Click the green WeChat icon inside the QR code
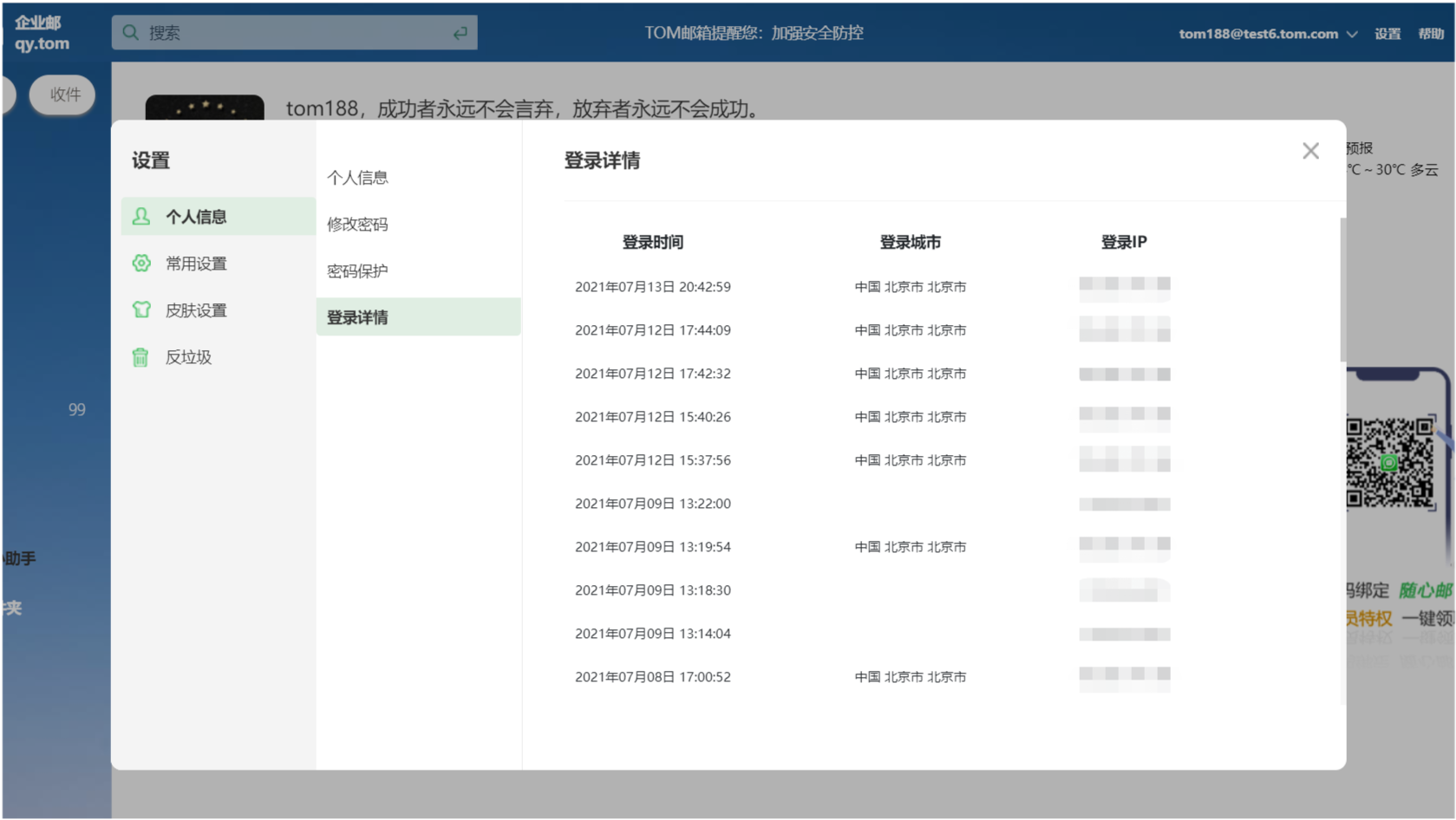Viewport: 1456px width, 820px height. coord(1388,464)
